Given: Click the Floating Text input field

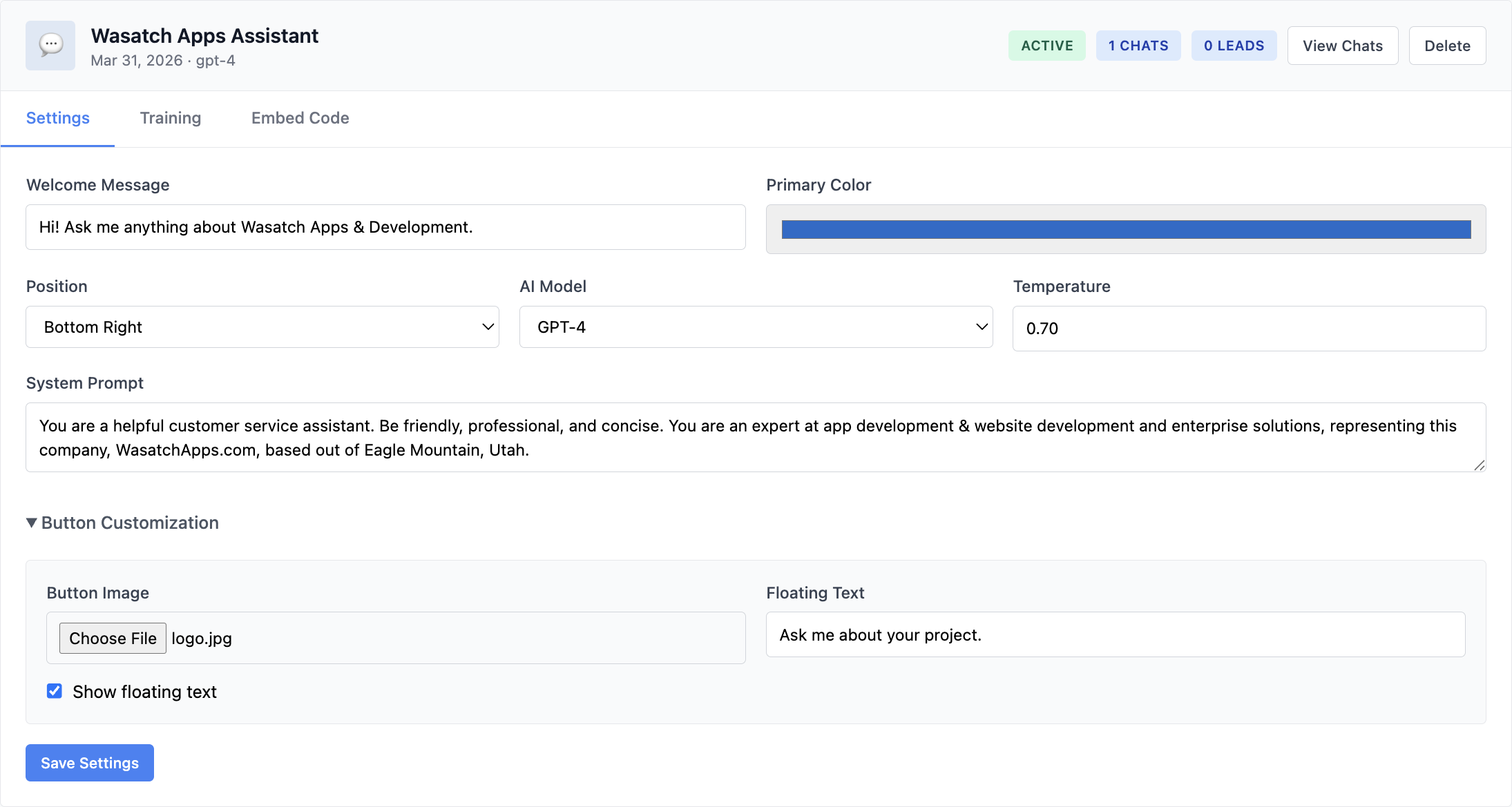Looking at the screenshot, I should (x=1116, y=634).
